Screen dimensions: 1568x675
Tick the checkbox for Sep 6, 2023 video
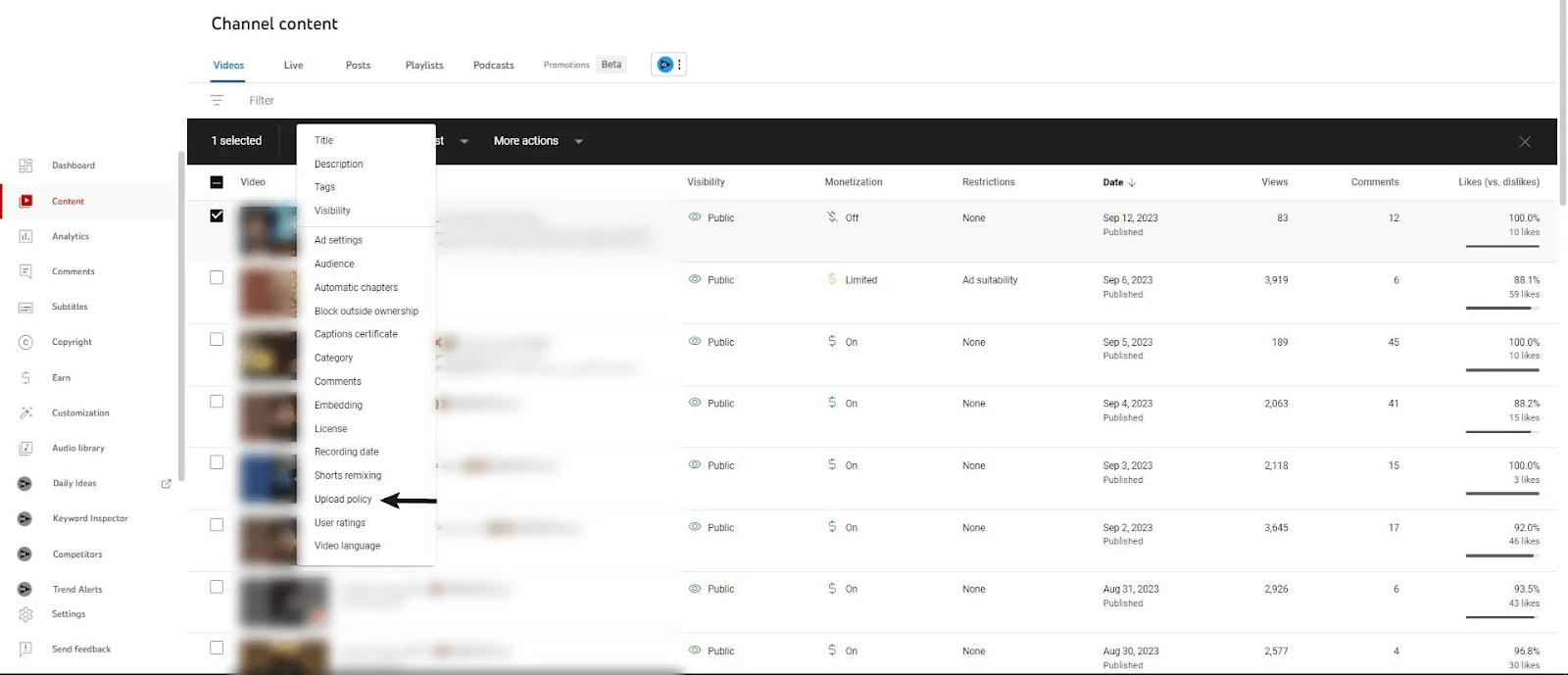[217, 278]
